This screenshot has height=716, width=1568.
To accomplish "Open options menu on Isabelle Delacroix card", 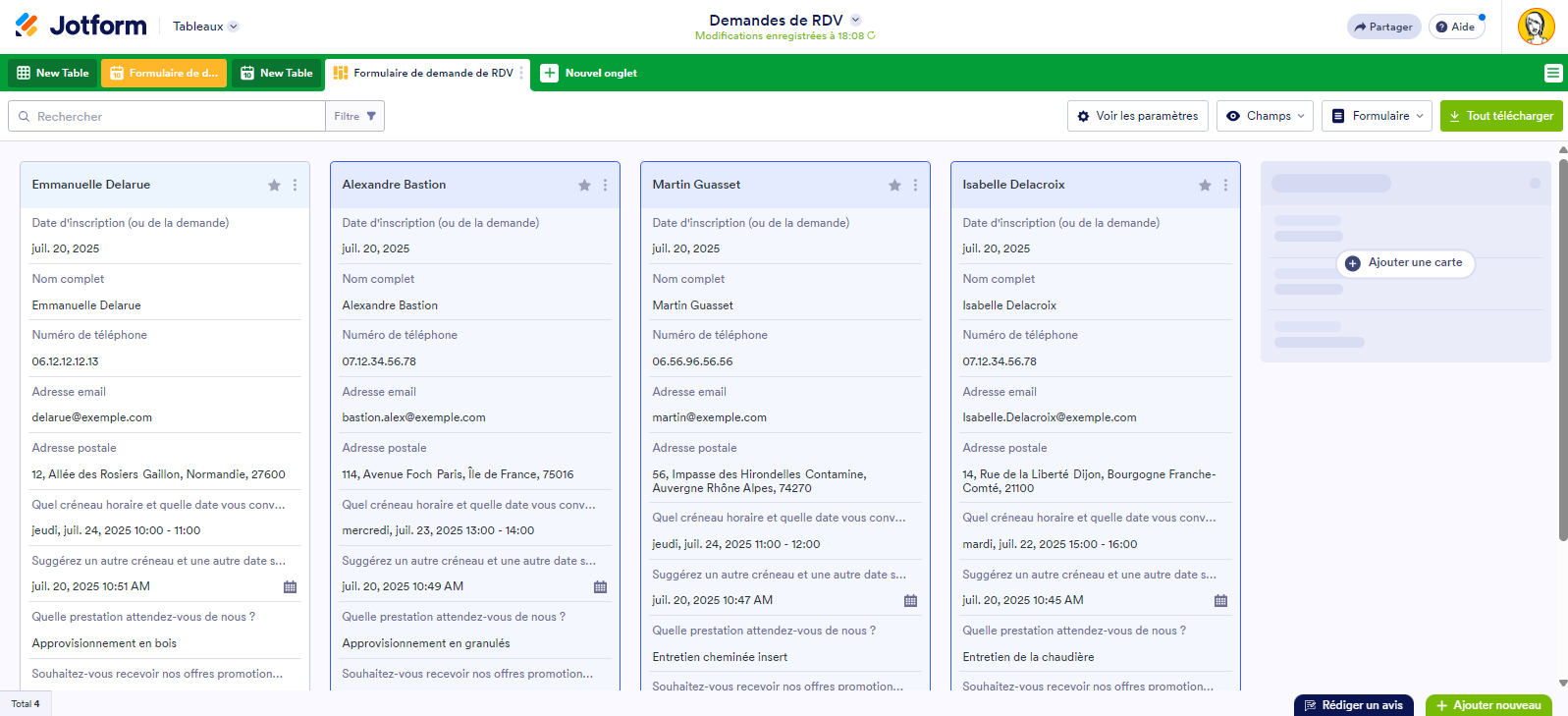I will point(1225,186).
